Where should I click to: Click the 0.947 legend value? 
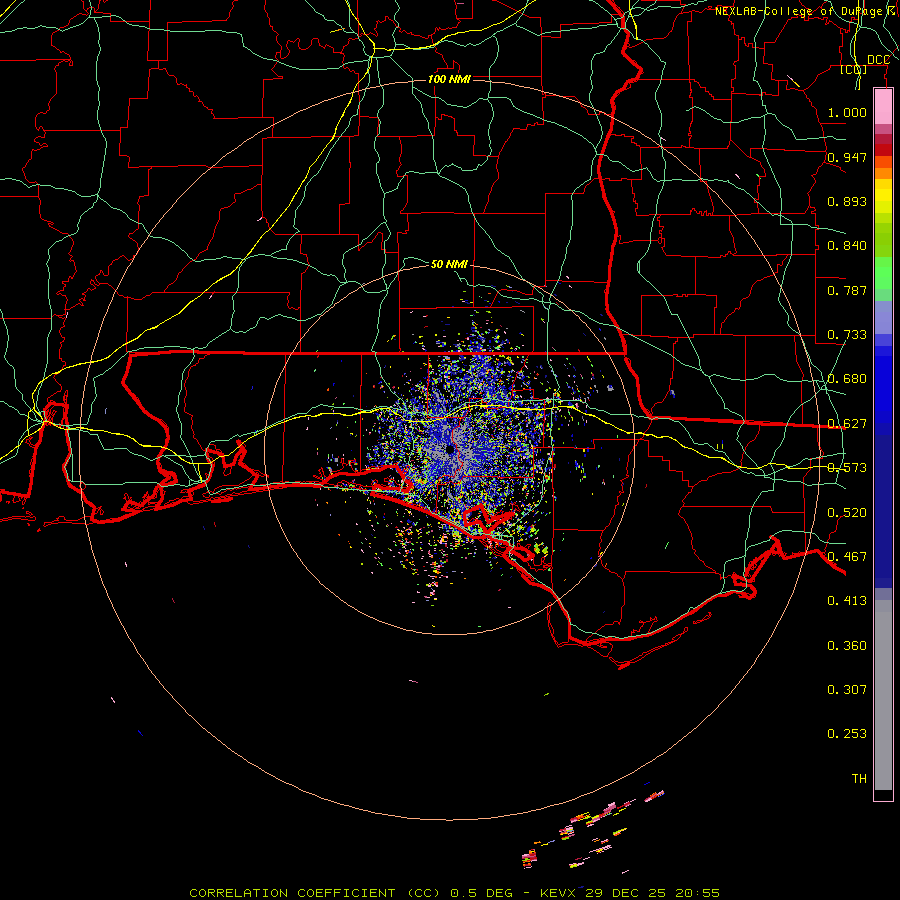click(847, 157)
